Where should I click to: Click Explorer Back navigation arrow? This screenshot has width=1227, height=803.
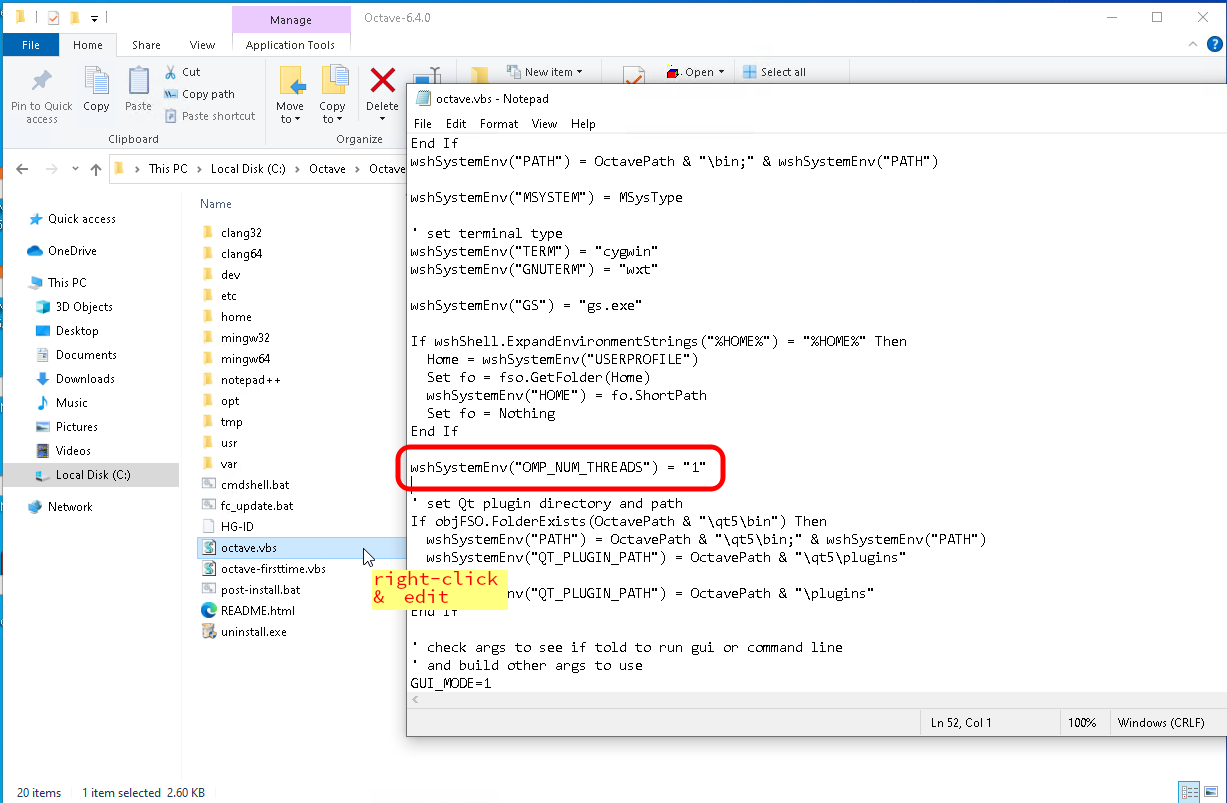coord(23,169)
